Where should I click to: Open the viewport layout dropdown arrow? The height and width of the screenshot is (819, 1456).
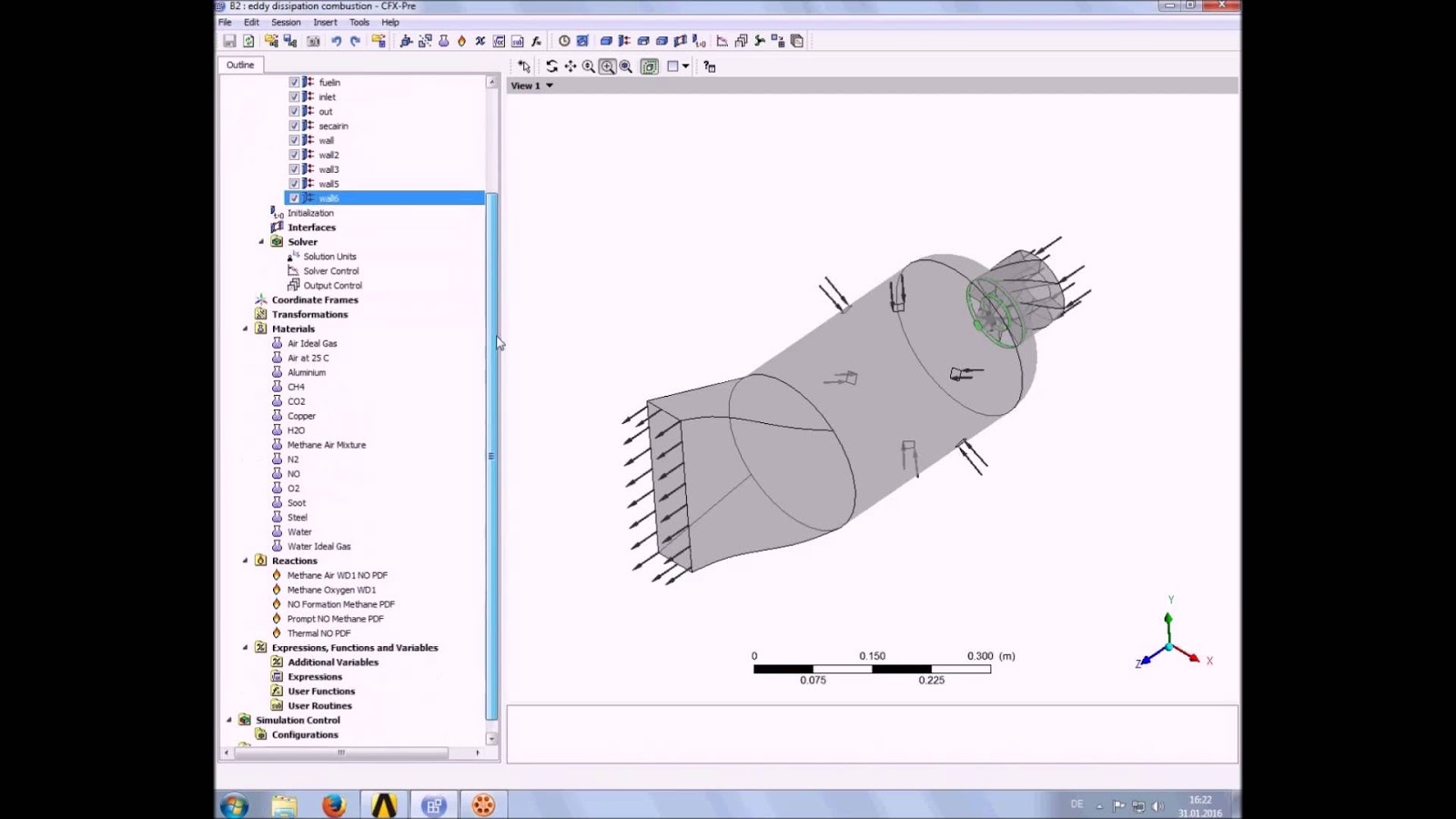click(686, 66)
